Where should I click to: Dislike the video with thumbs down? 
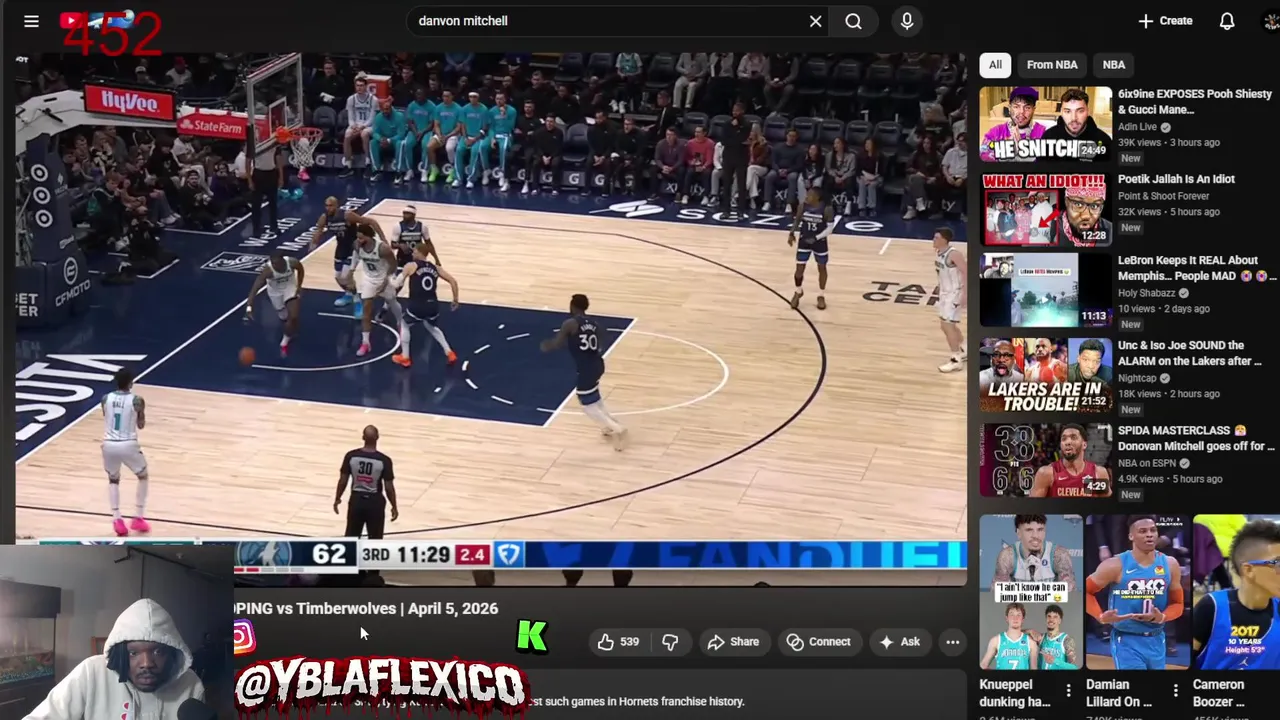click(x=670, y=642)
